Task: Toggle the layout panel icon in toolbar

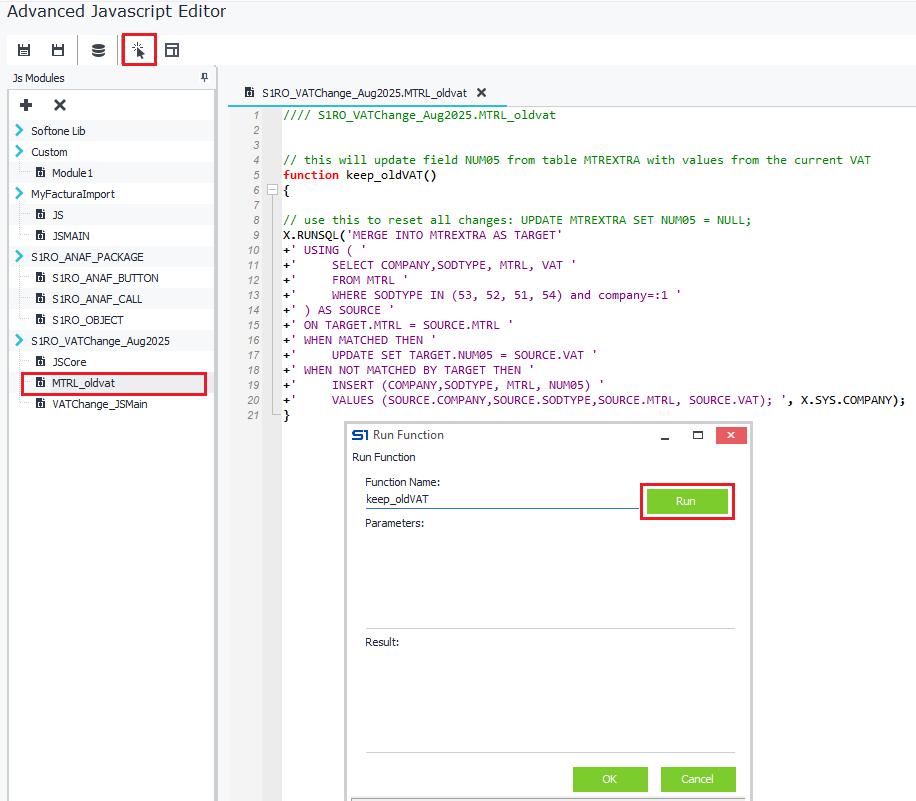Action: (172, 50)
